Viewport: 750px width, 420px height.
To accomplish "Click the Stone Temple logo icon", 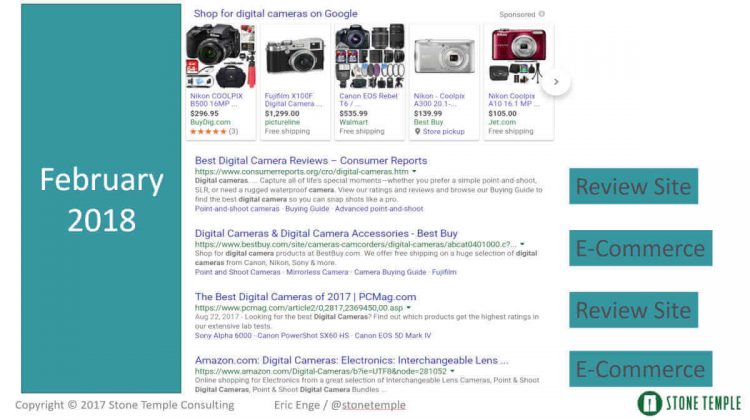I will (x=650, y=403).
